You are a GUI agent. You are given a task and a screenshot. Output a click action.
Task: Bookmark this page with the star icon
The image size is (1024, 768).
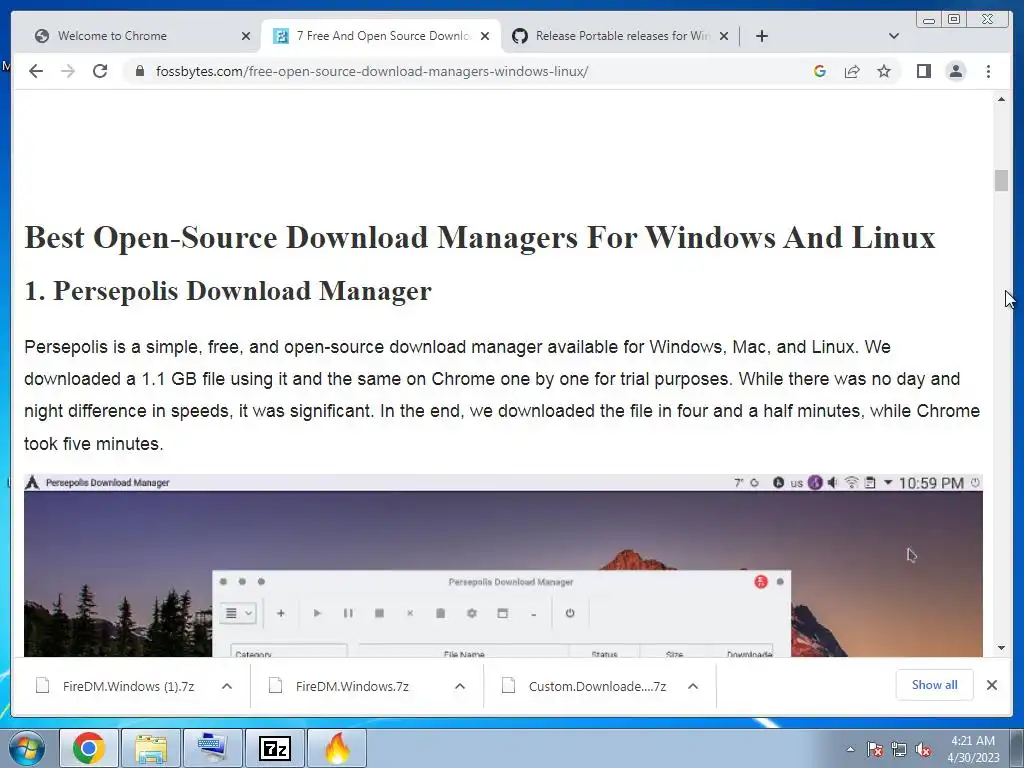884,71
